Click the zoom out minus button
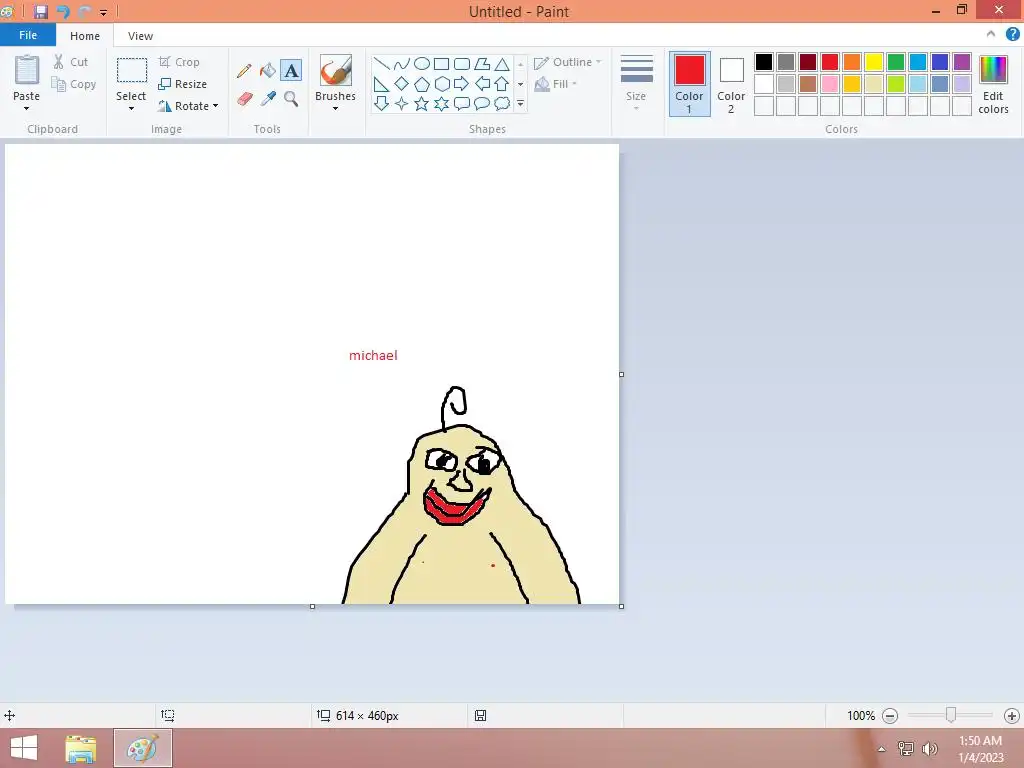Image resolution: width=1024 pixels, height=768 pixels. (x=890, y=716)
